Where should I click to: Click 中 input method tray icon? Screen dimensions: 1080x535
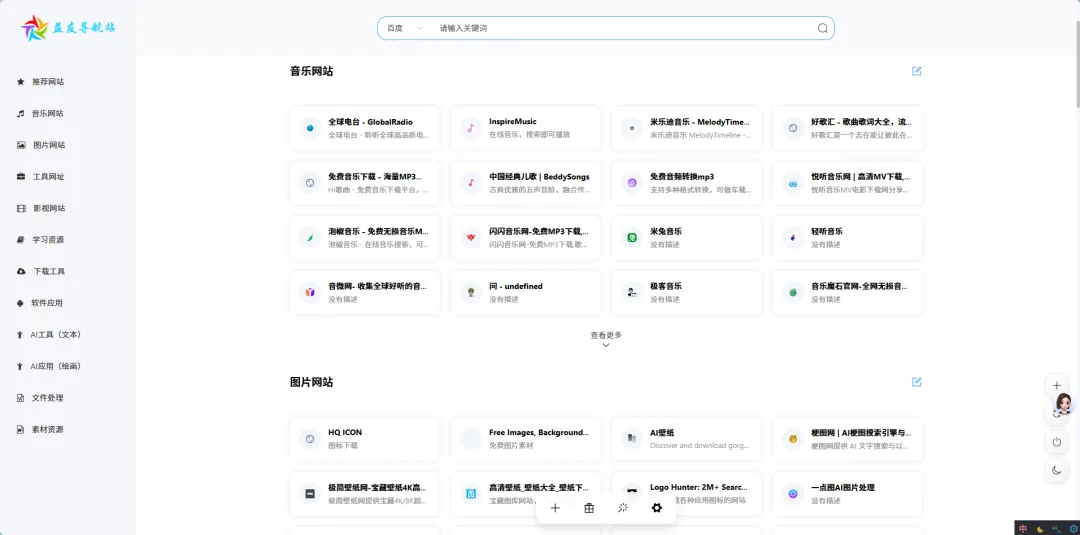[1023, 529]
